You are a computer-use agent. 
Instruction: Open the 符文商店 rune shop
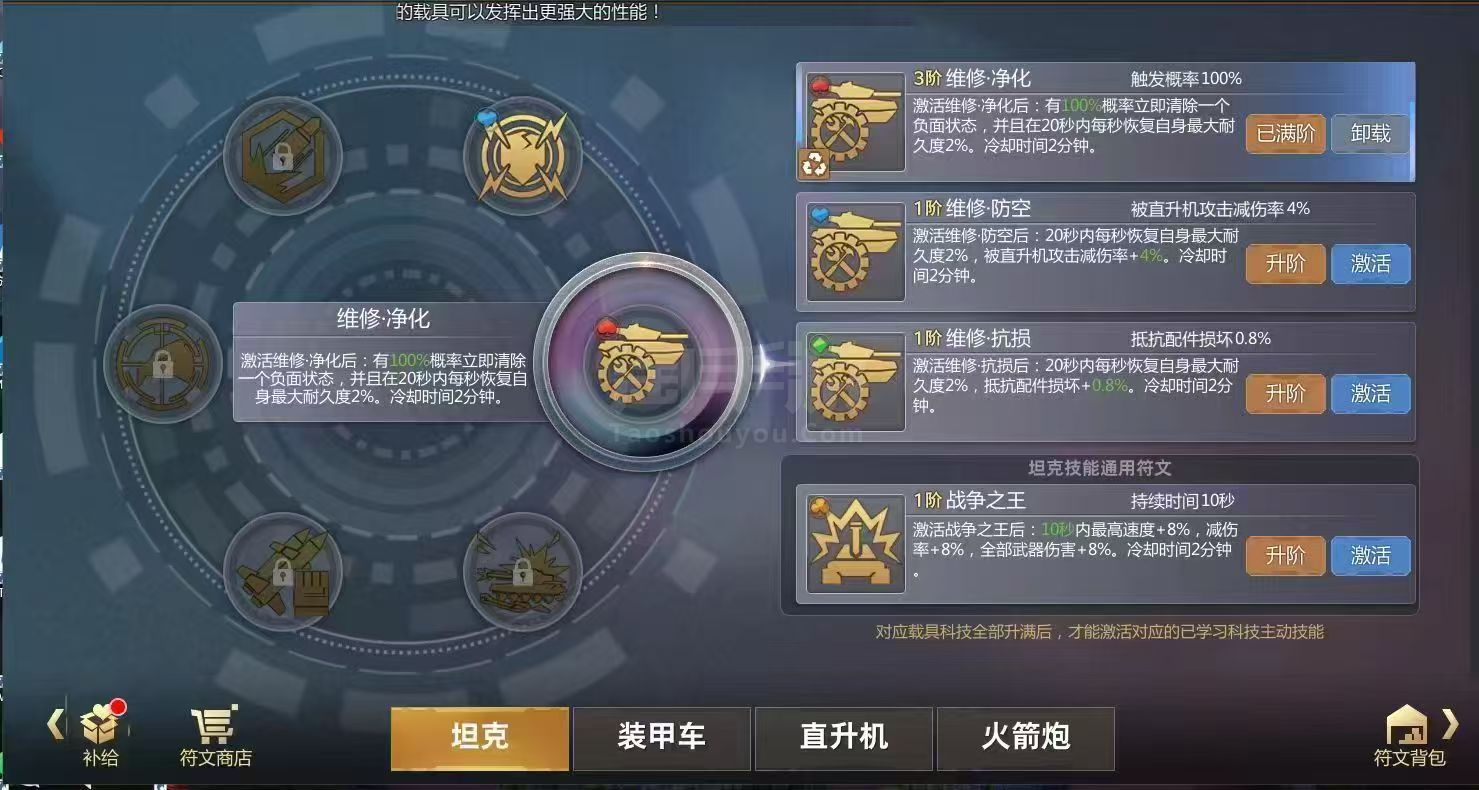[216, 737]
